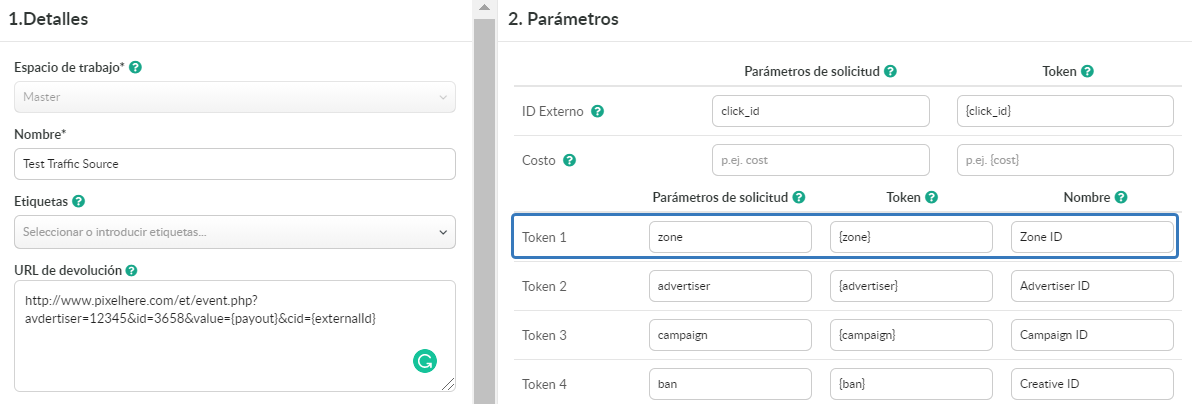Viewport: 1192px width, 404px height.
Task: Click the help icon next to Etiquetas
Action: click(78, 202)
